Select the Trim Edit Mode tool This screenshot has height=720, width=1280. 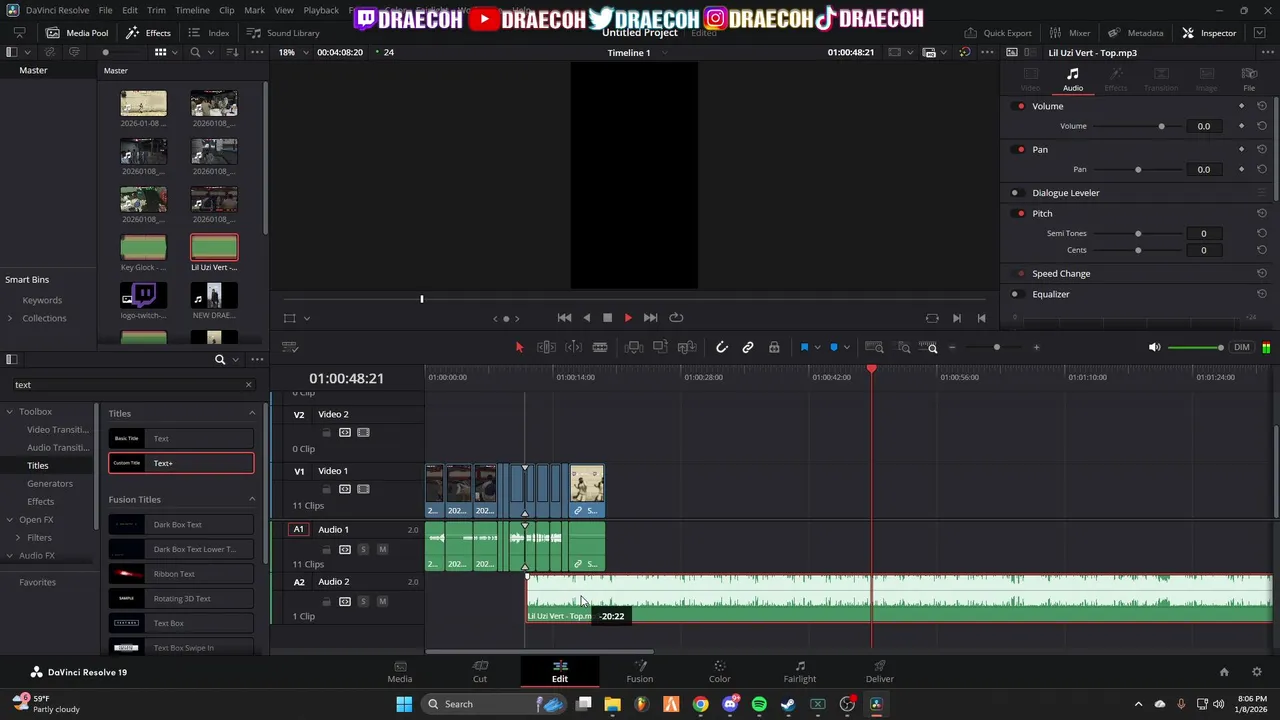[546, 347]
